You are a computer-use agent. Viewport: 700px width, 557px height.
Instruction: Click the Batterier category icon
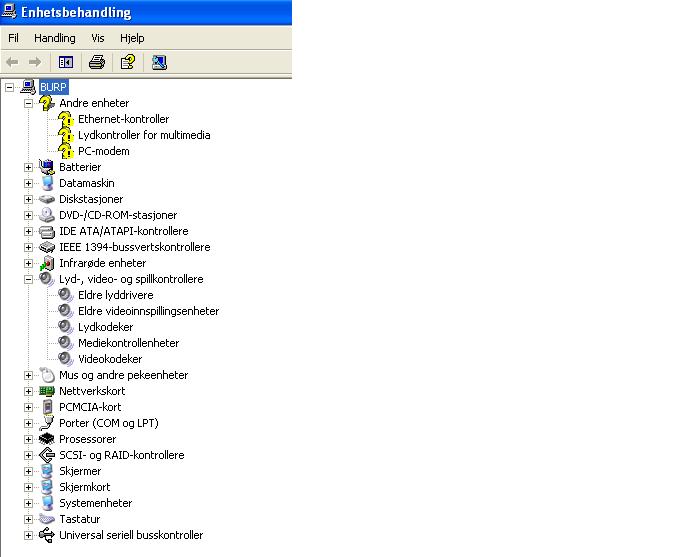pos(46,167)
